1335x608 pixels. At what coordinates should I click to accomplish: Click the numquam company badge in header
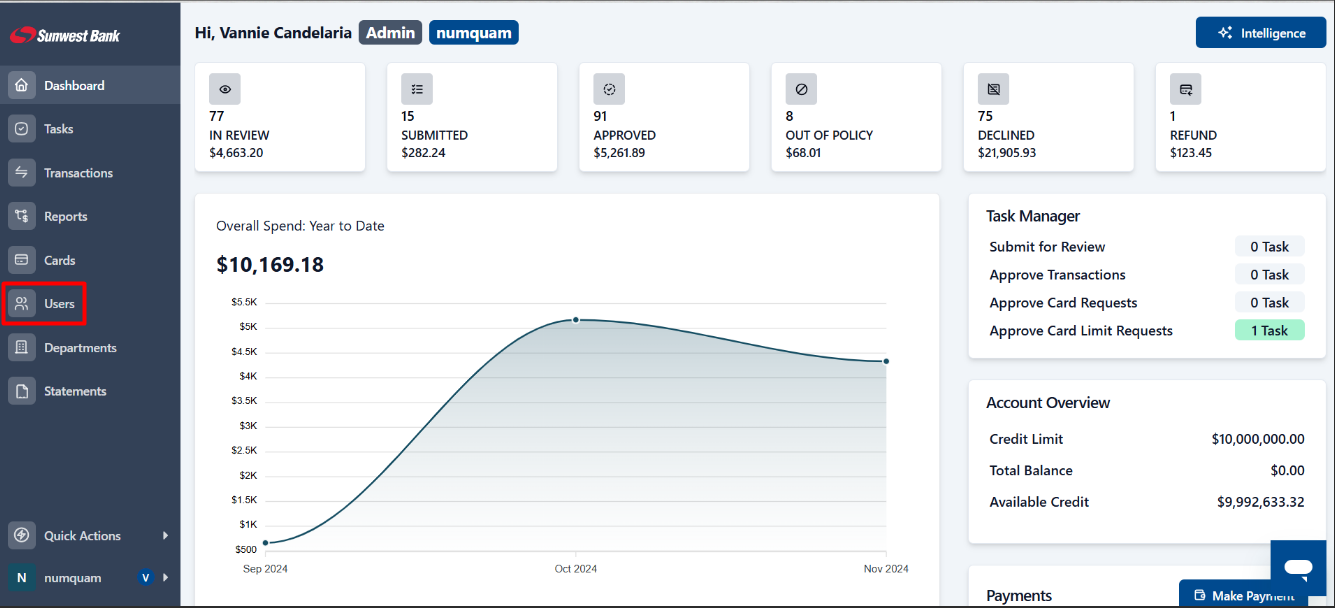click(x=474, y=33)
